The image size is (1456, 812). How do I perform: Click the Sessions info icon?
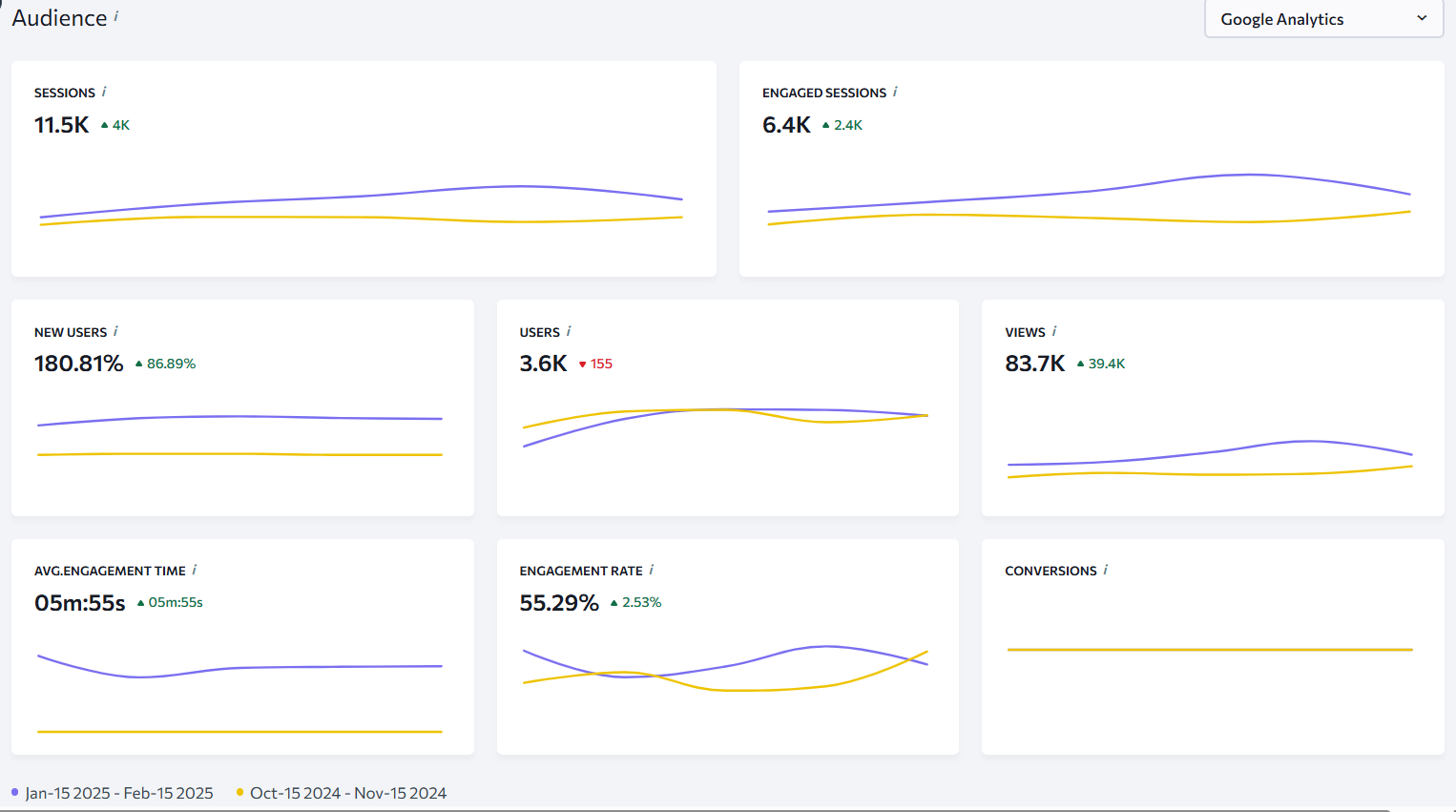pyautogui.click(x=104, y=92)
